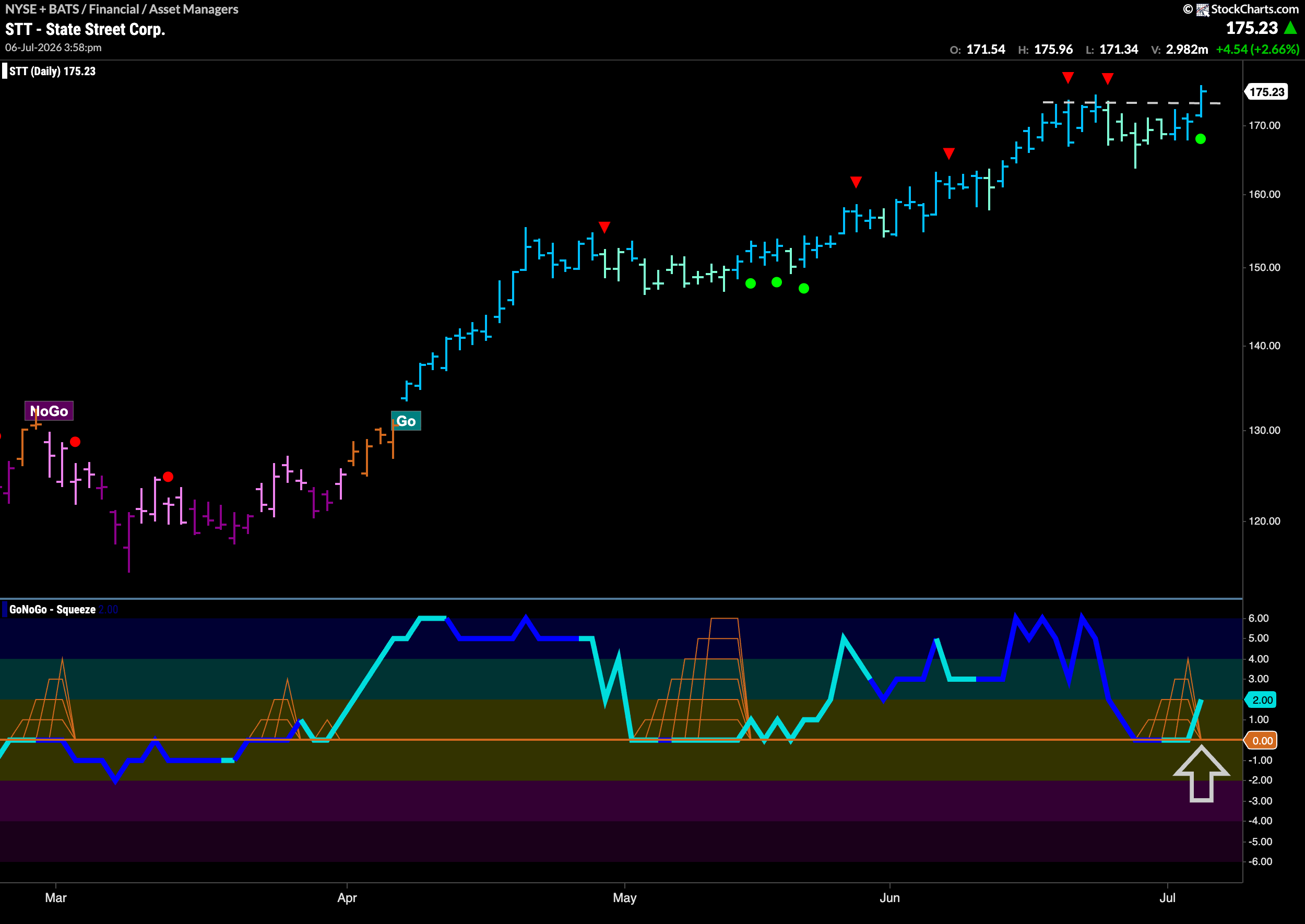Image resolution: width=1305 pixels, height=924 pixels.
Task: Click the Apr label on the date axis
Action: [347, 898]
